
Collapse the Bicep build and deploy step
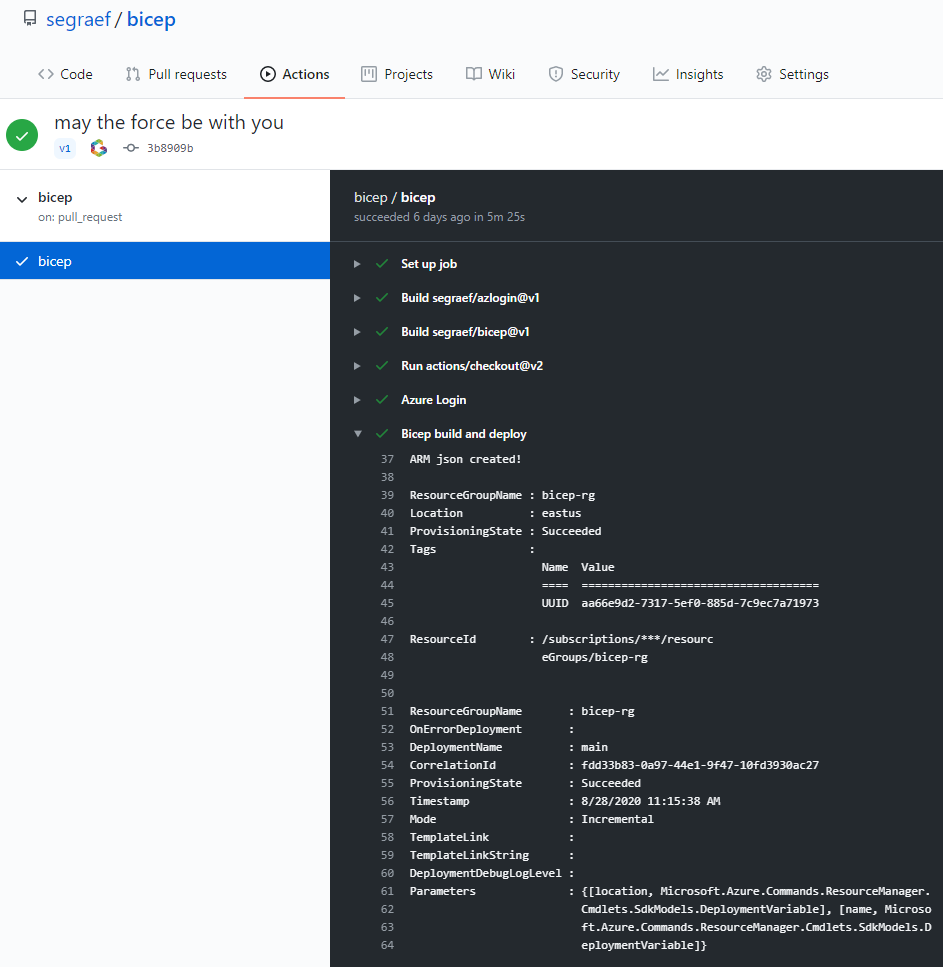click(358, 434)
